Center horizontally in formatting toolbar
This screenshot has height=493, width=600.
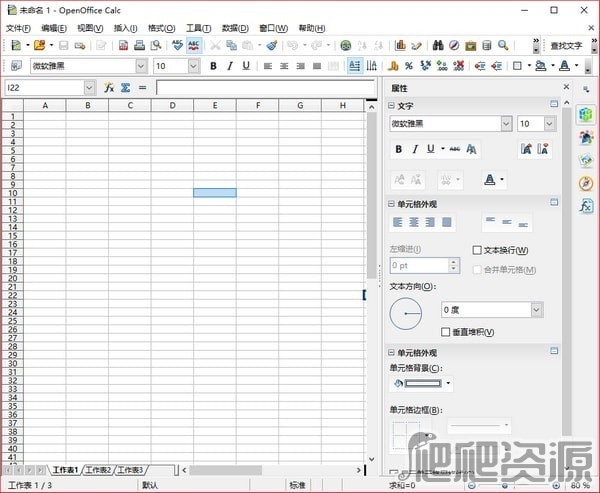click(284, 66)
